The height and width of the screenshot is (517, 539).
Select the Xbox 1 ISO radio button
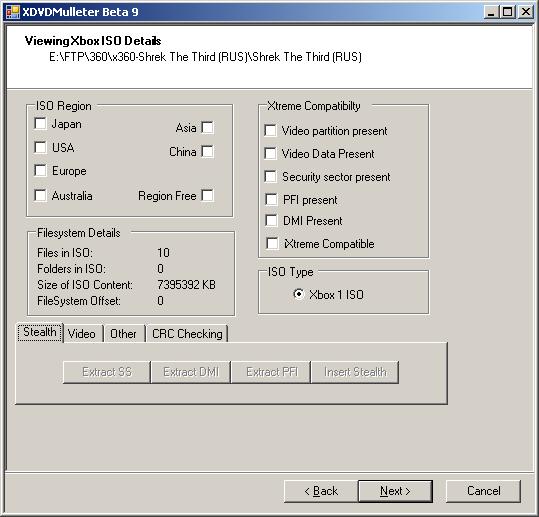[299, 294]
